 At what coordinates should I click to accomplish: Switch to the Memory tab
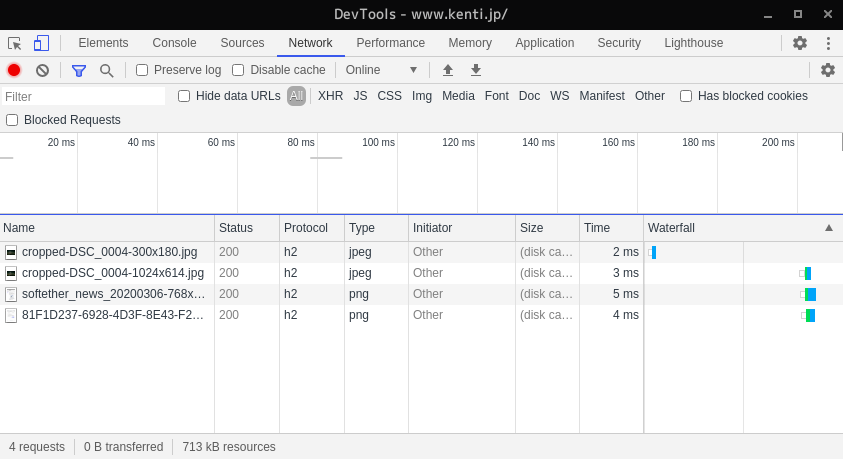pos(470,43)
